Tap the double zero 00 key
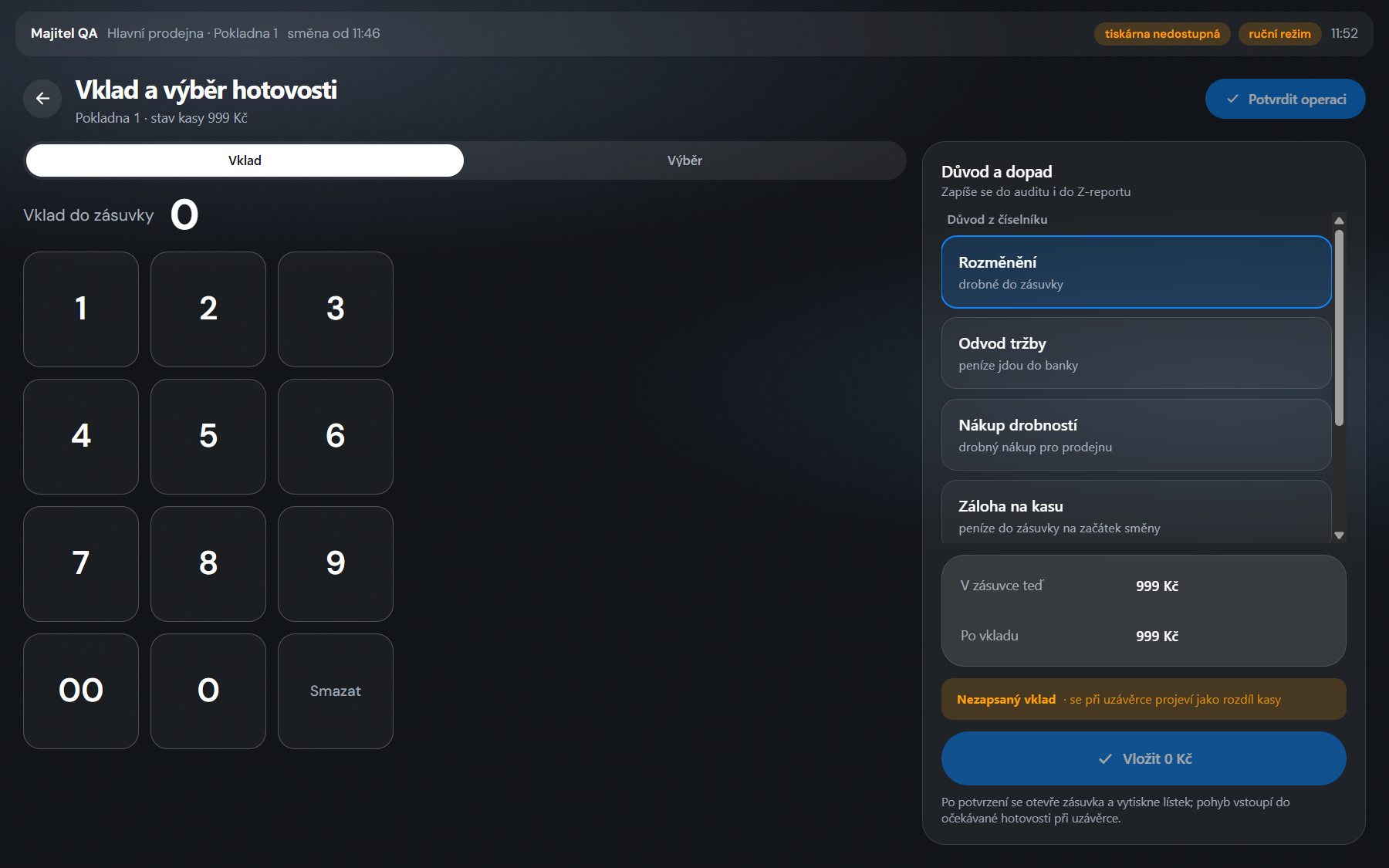Screen dimensions: 1389x868 (81, 691)
